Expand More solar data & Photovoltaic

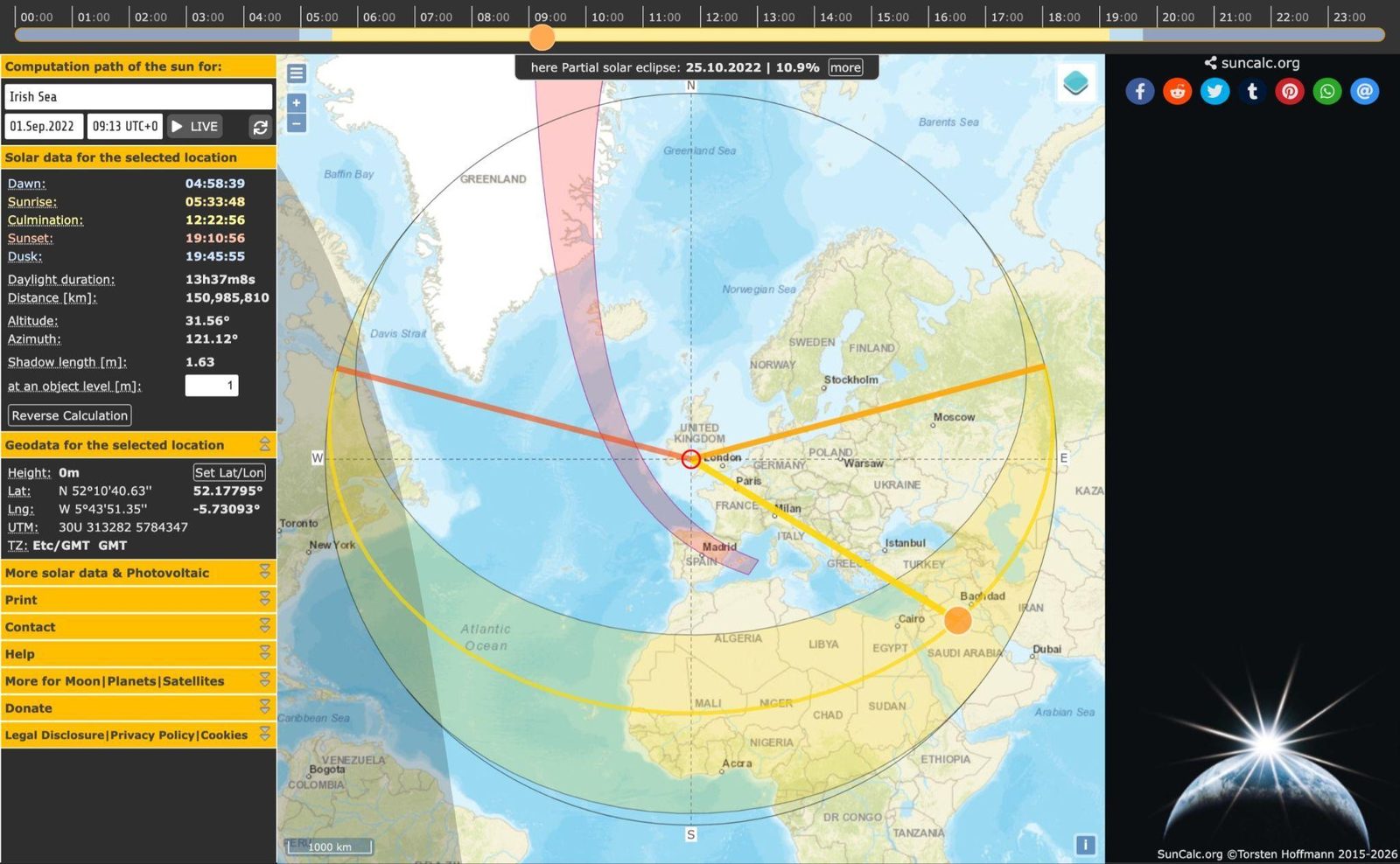(264, 572)
